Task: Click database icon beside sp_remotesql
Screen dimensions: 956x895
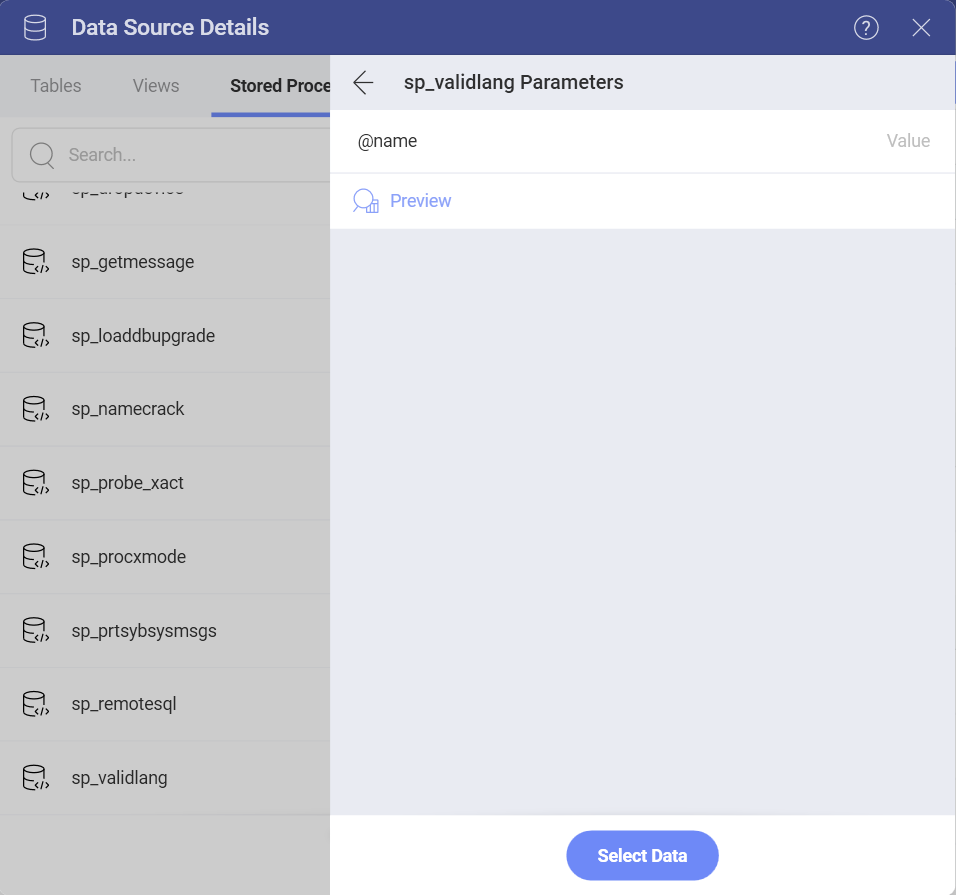Action: click(x=34, y=703)
